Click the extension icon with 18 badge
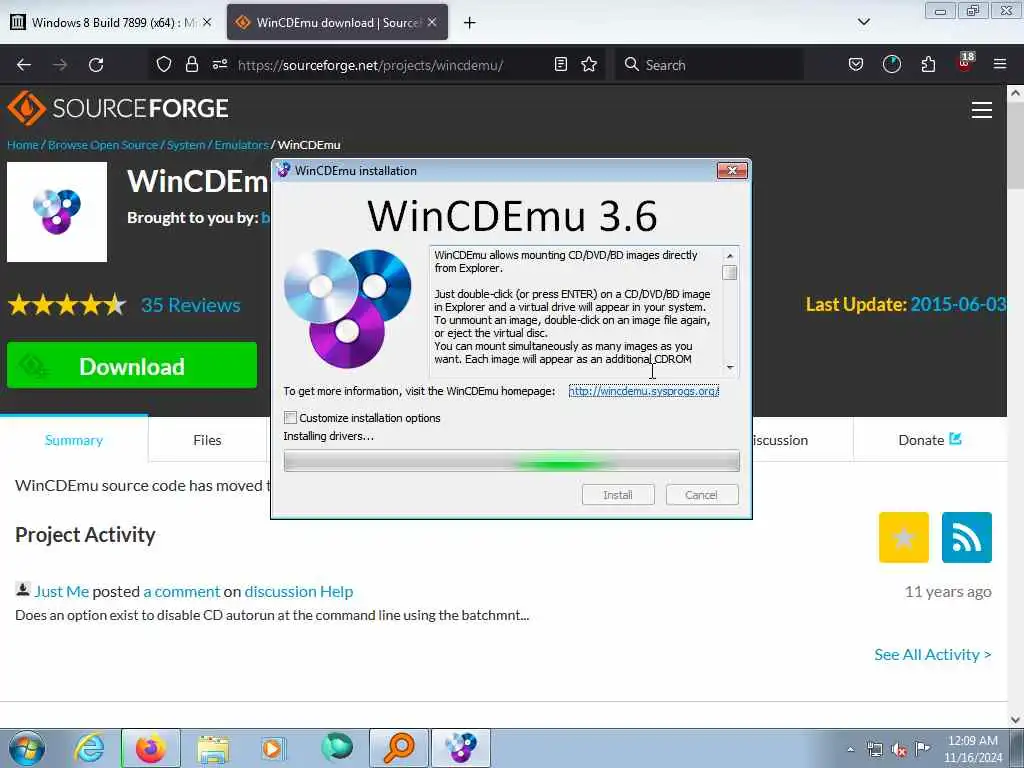This screenshot has height=768, width=1024. coord(965,63)
